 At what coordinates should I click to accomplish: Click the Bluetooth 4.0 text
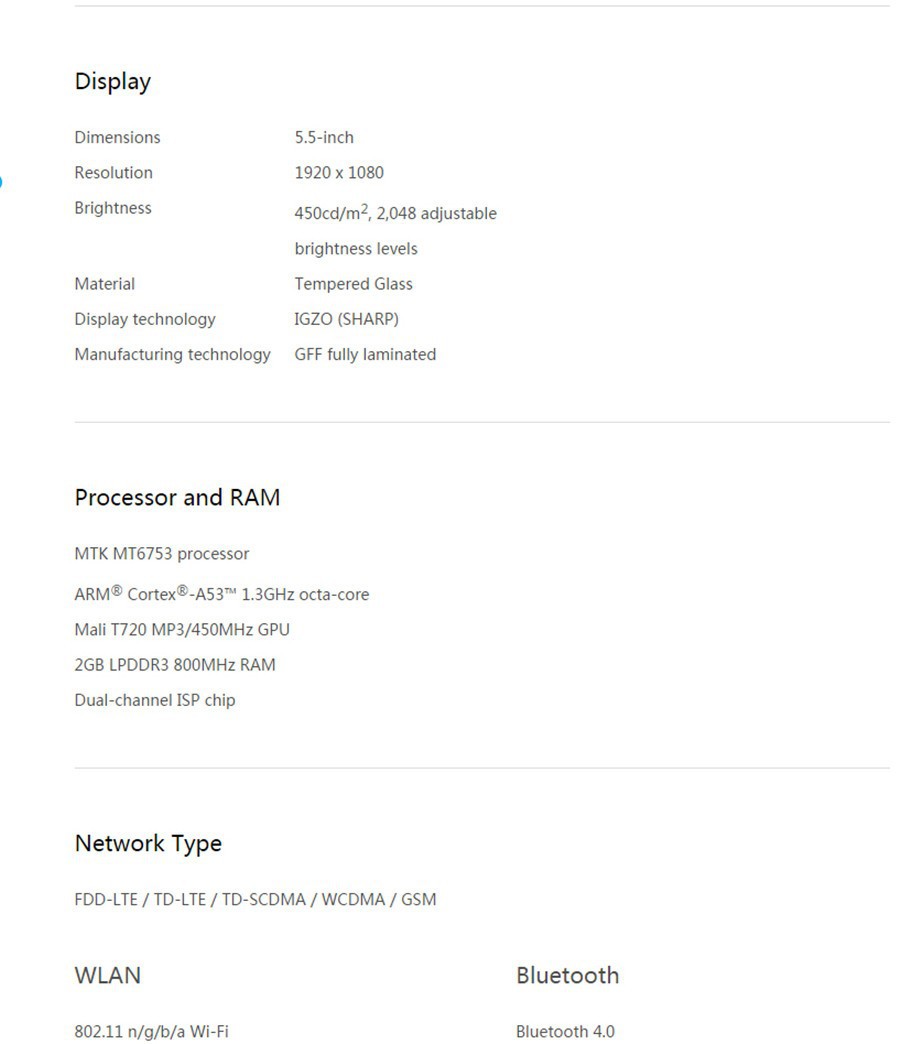coord(565,1031)
